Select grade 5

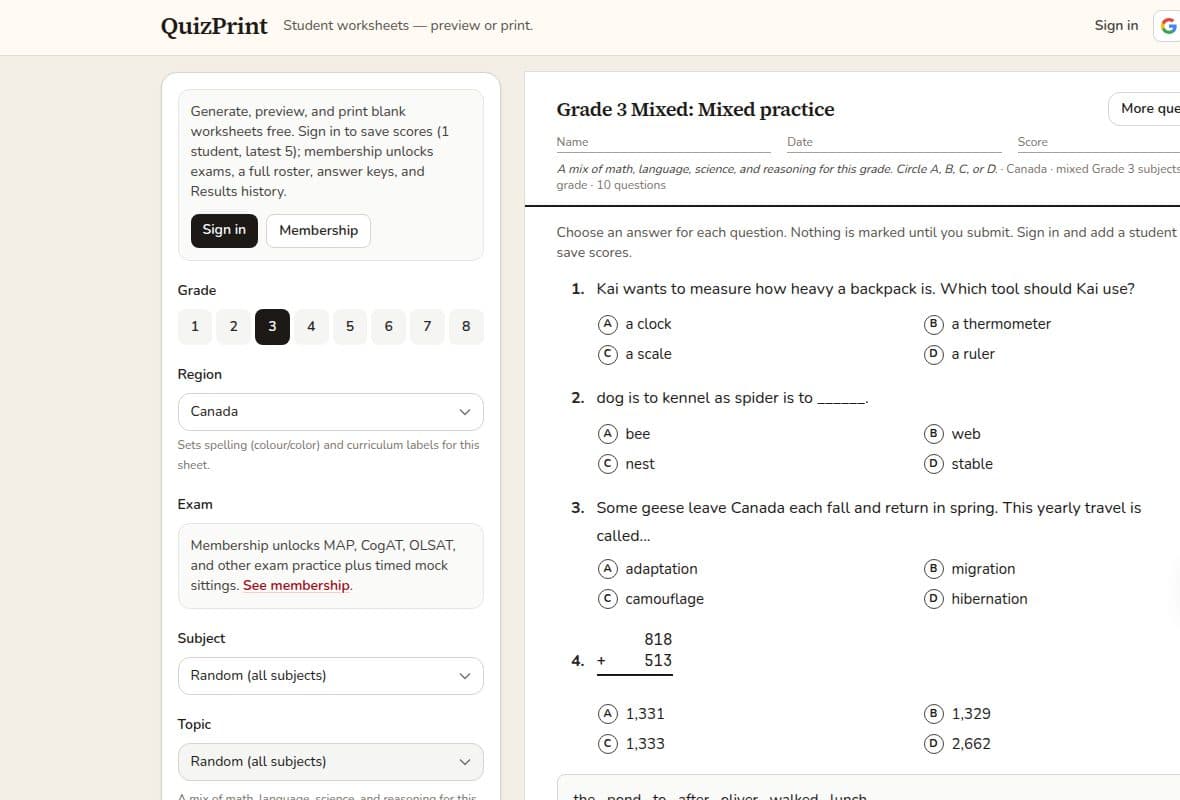pos(350,327)
